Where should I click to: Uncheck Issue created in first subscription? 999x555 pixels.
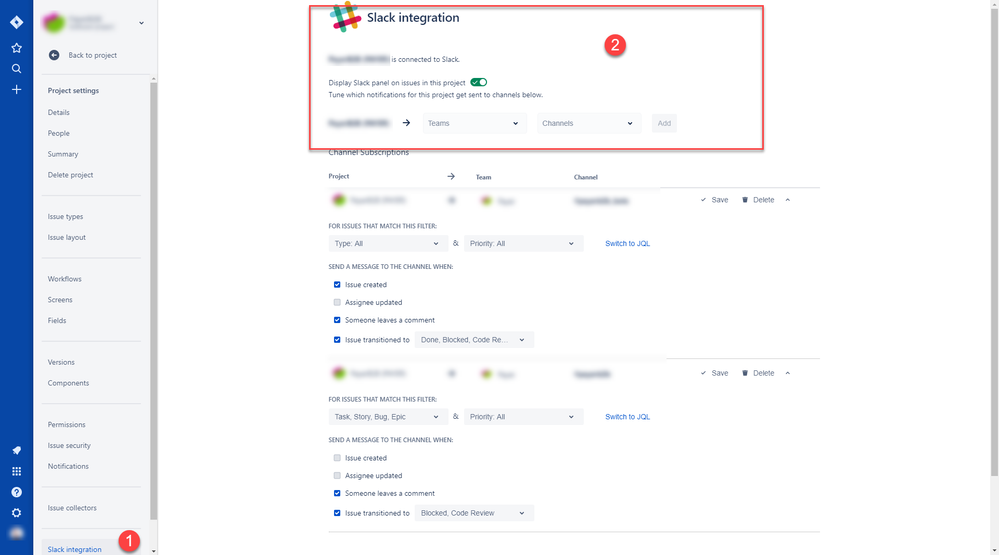tap(337, 285)
